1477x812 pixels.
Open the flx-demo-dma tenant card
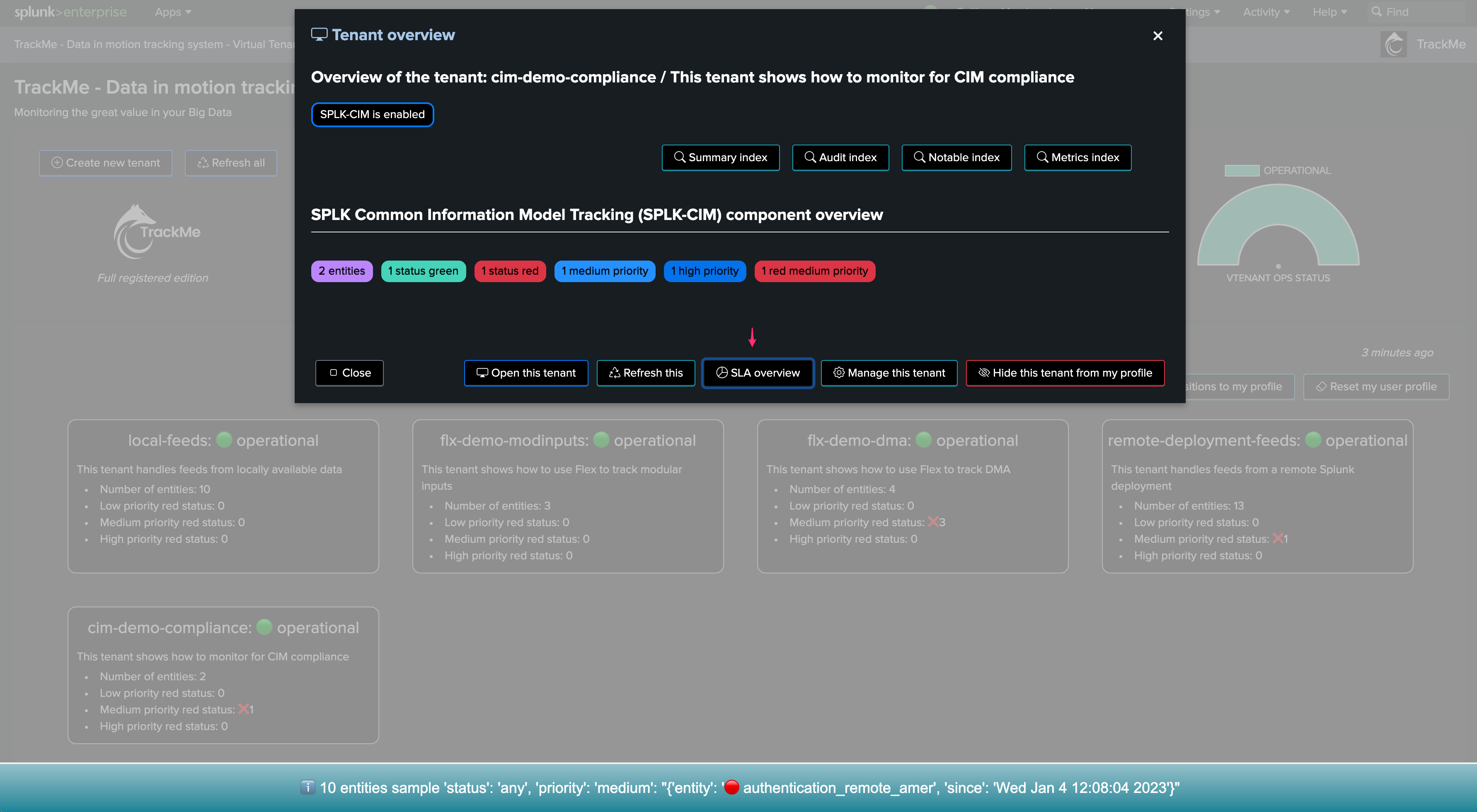(912, 496)
